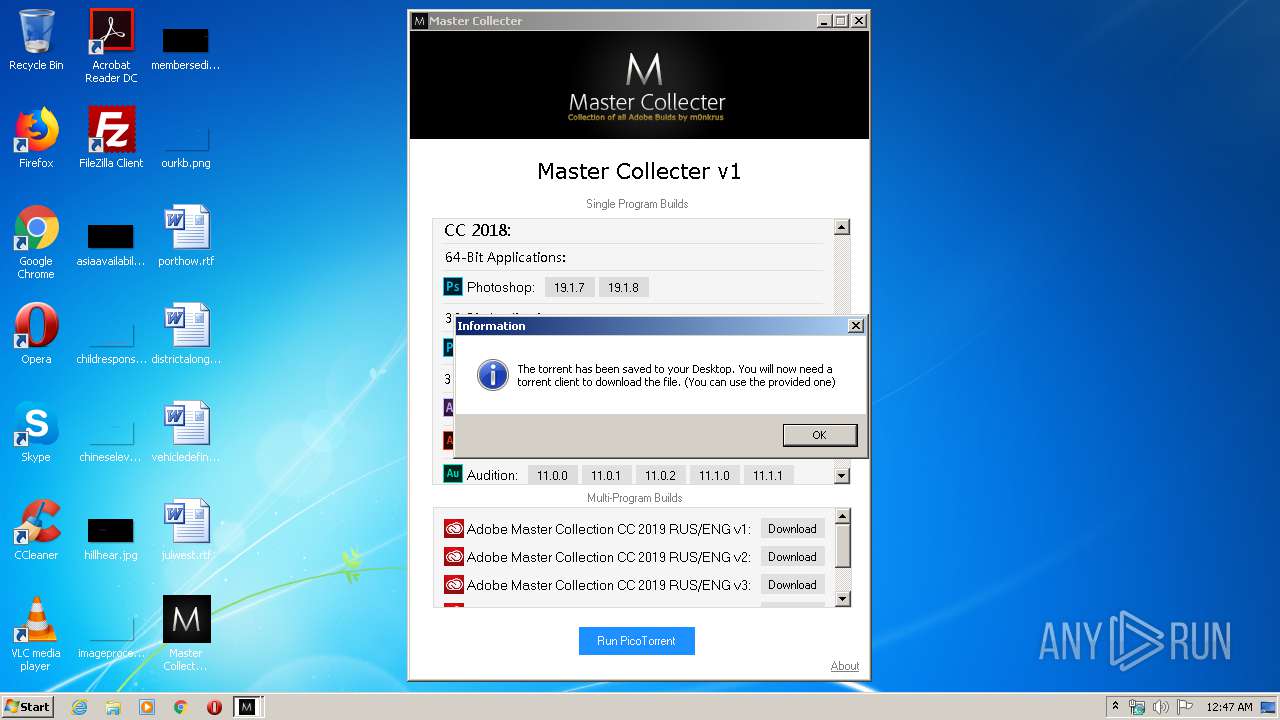Viewport: 1280px width, 720px height.
Task: Open Windows Explorer folder on taskbar
Action: pyautogui.click(x=113, y=707)
